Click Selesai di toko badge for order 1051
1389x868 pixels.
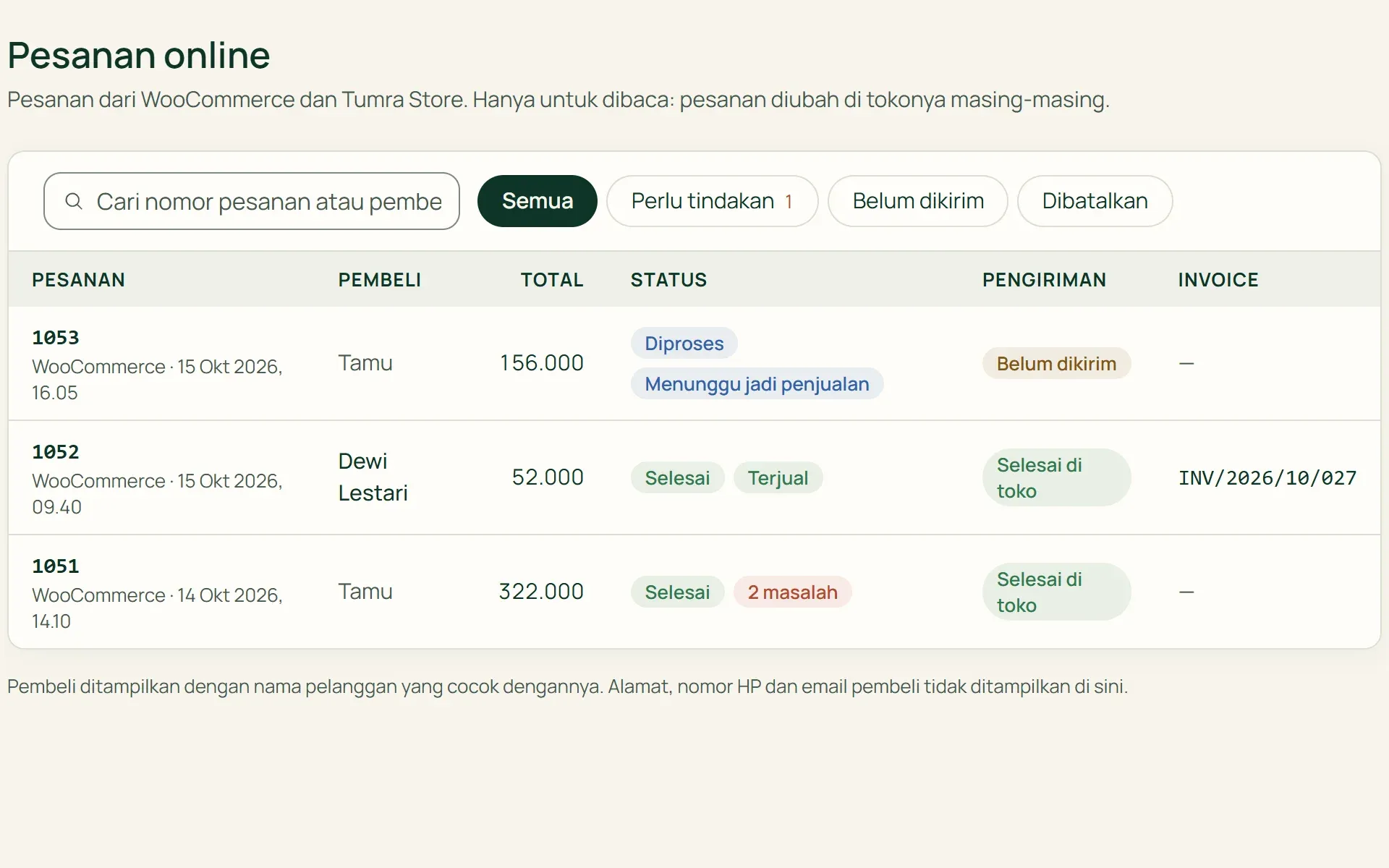(1056, 592)
